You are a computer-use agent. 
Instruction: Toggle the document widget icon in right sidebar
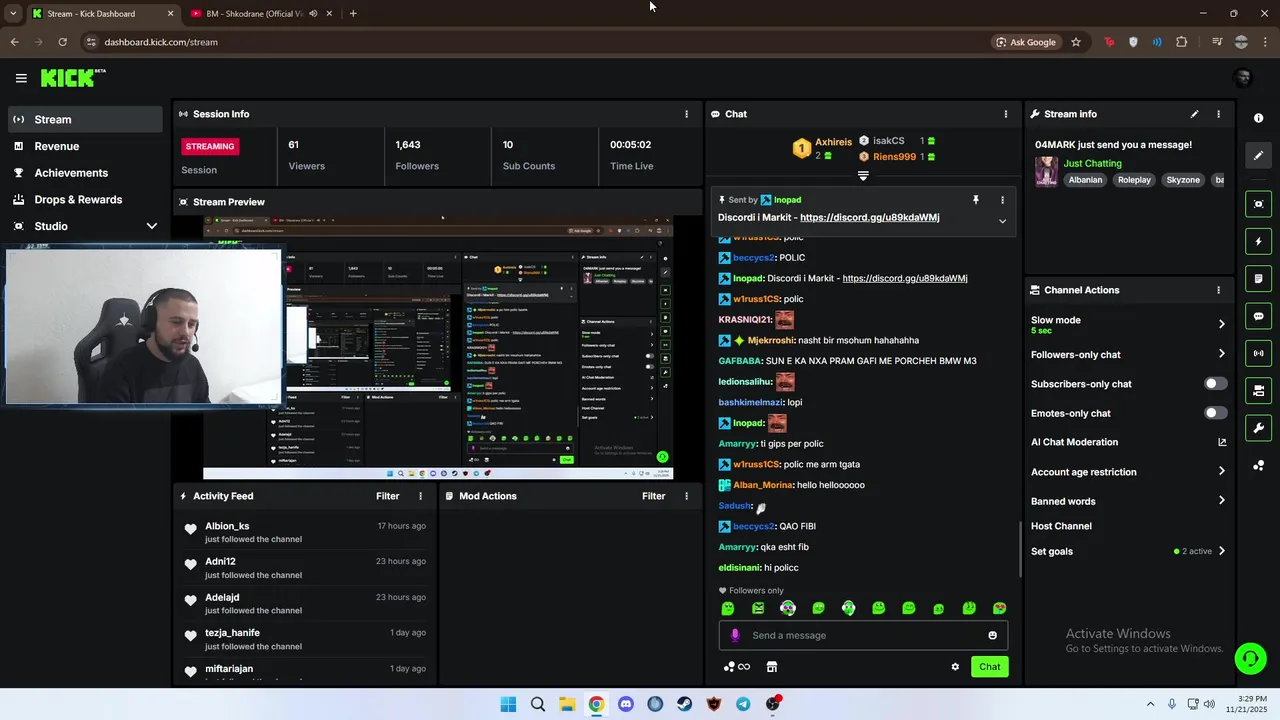[1258, 278]
